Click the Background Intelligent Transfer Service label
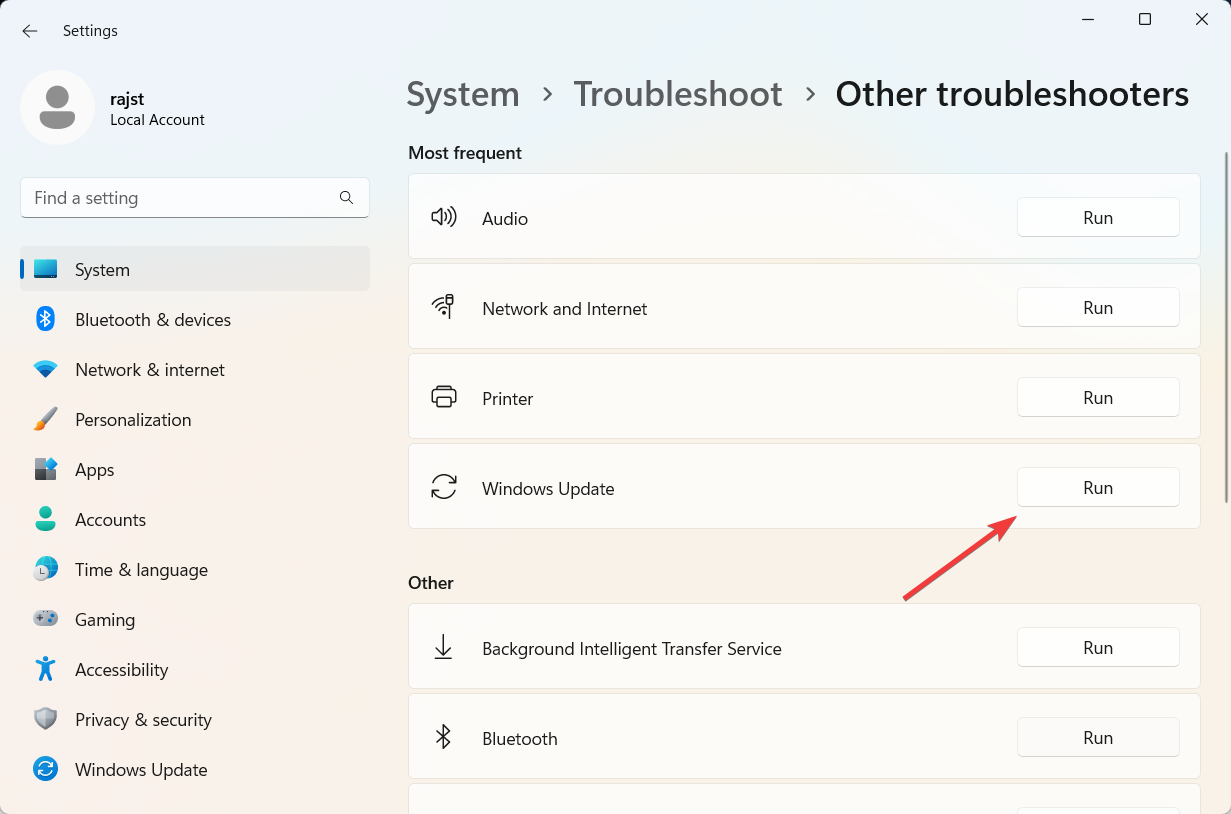 tap(632, 648)
